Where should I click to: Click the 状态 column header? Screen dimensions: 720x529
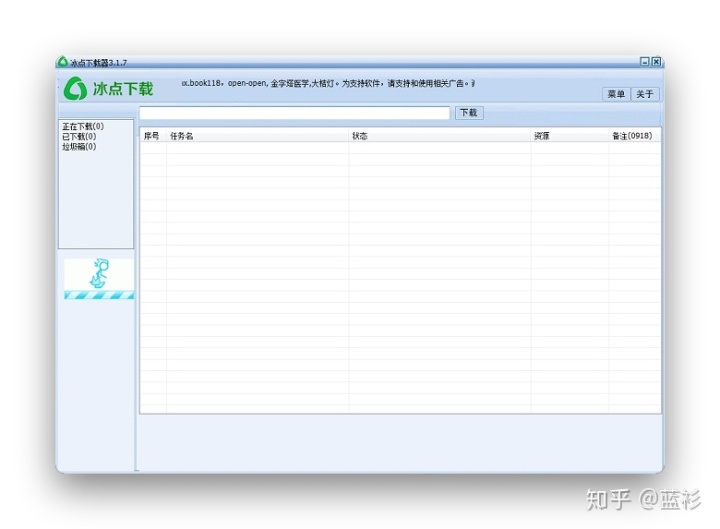point(439,136)
